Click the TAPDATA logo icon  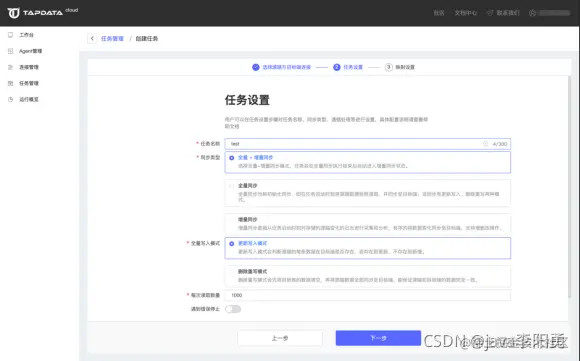tap(13, 13)
